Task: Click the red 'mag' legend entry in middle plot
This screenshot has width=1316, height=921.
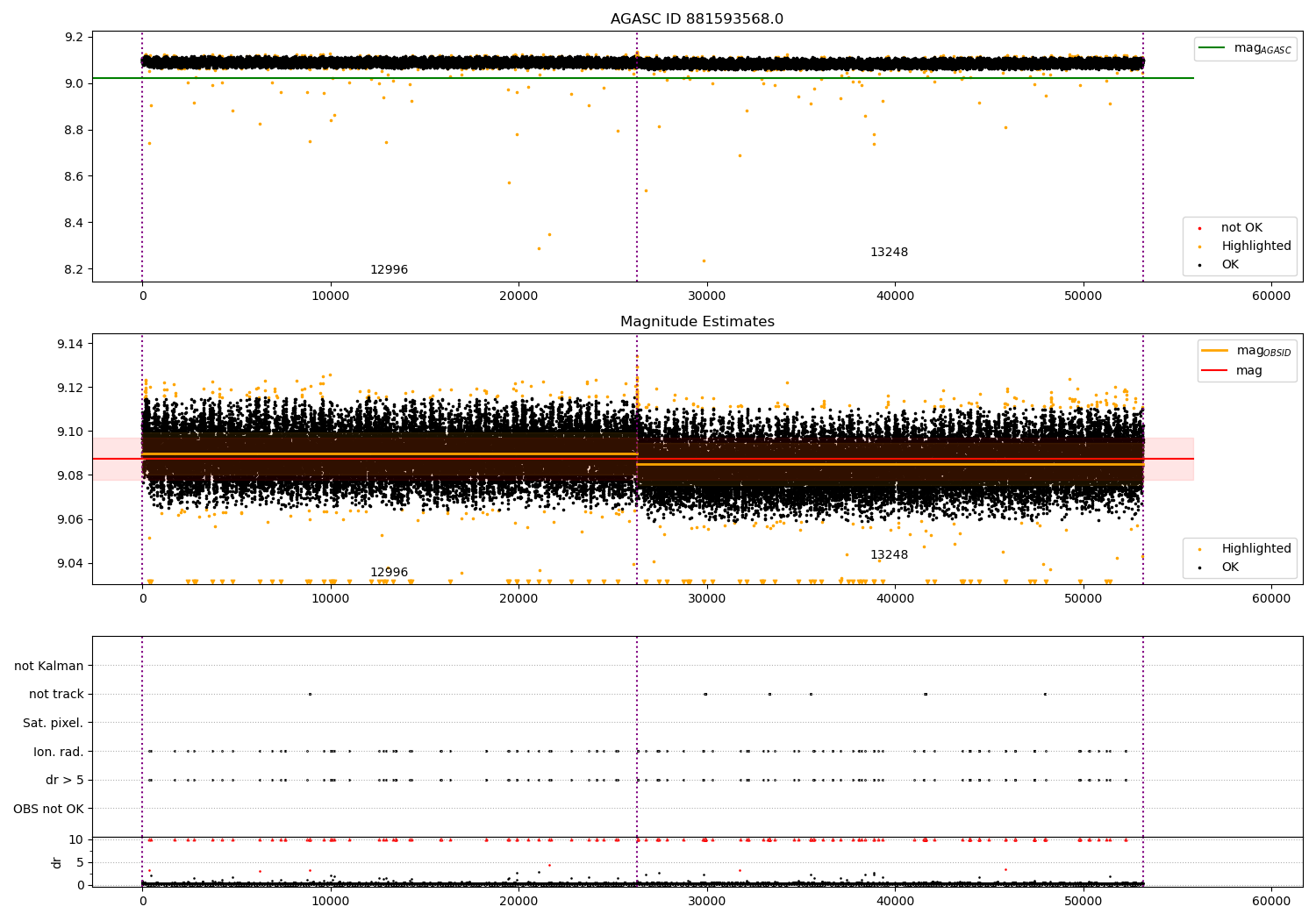Action: pos(1232,371)
